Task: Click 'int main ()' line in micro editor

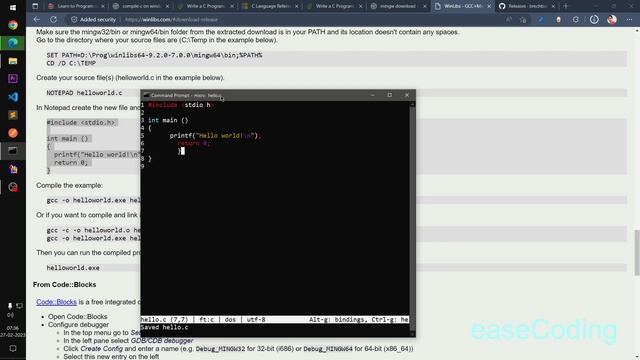Action: (168, 120)
